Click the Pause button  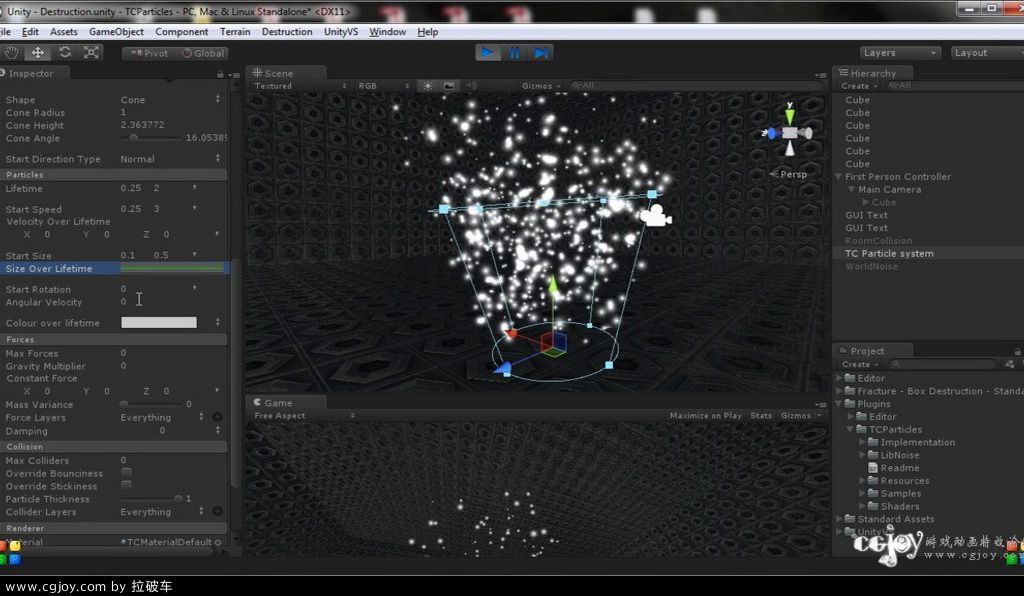pos(515,53)
